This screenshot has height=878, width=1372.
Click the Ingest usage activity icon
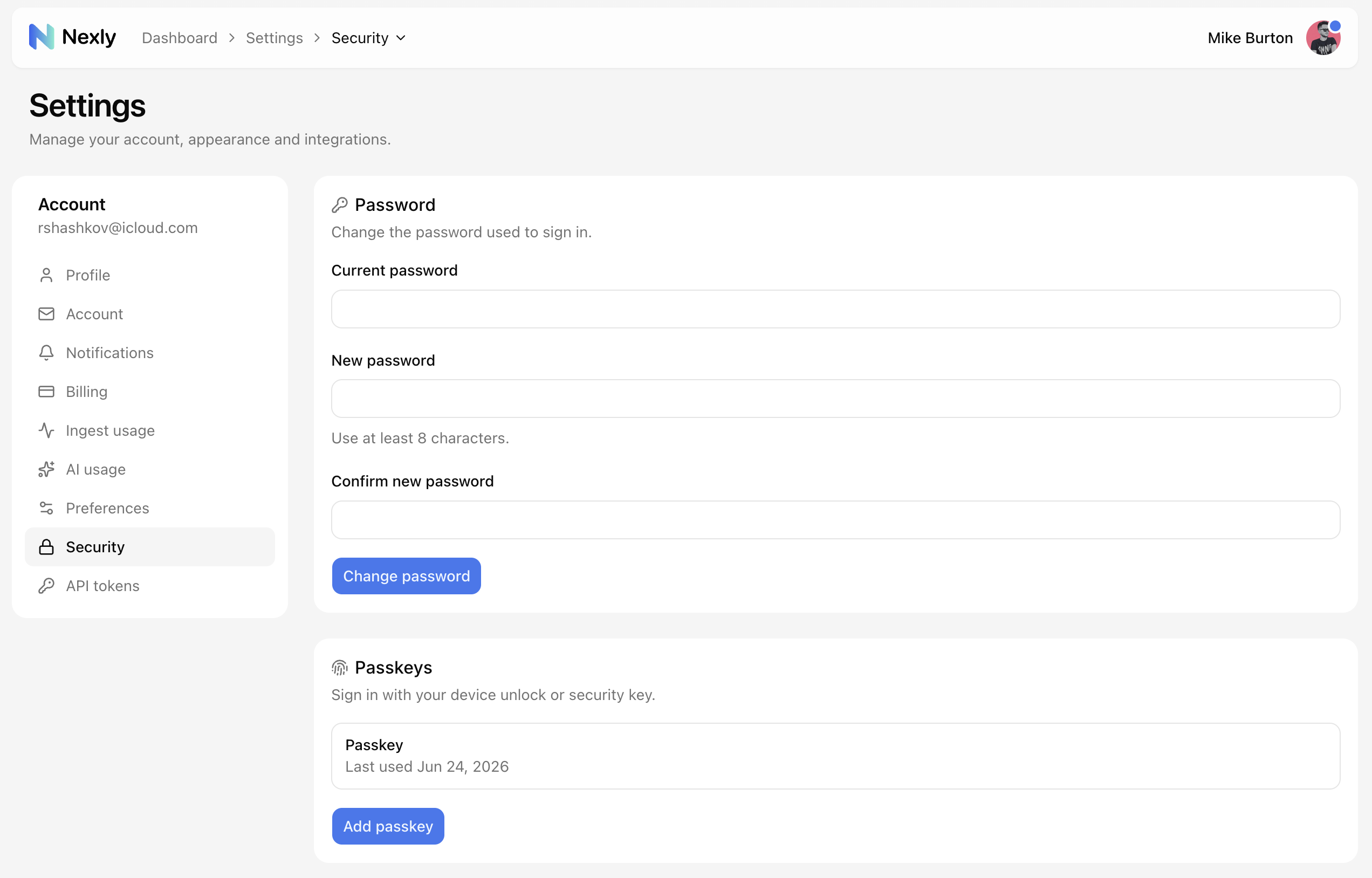pos(46,430)
